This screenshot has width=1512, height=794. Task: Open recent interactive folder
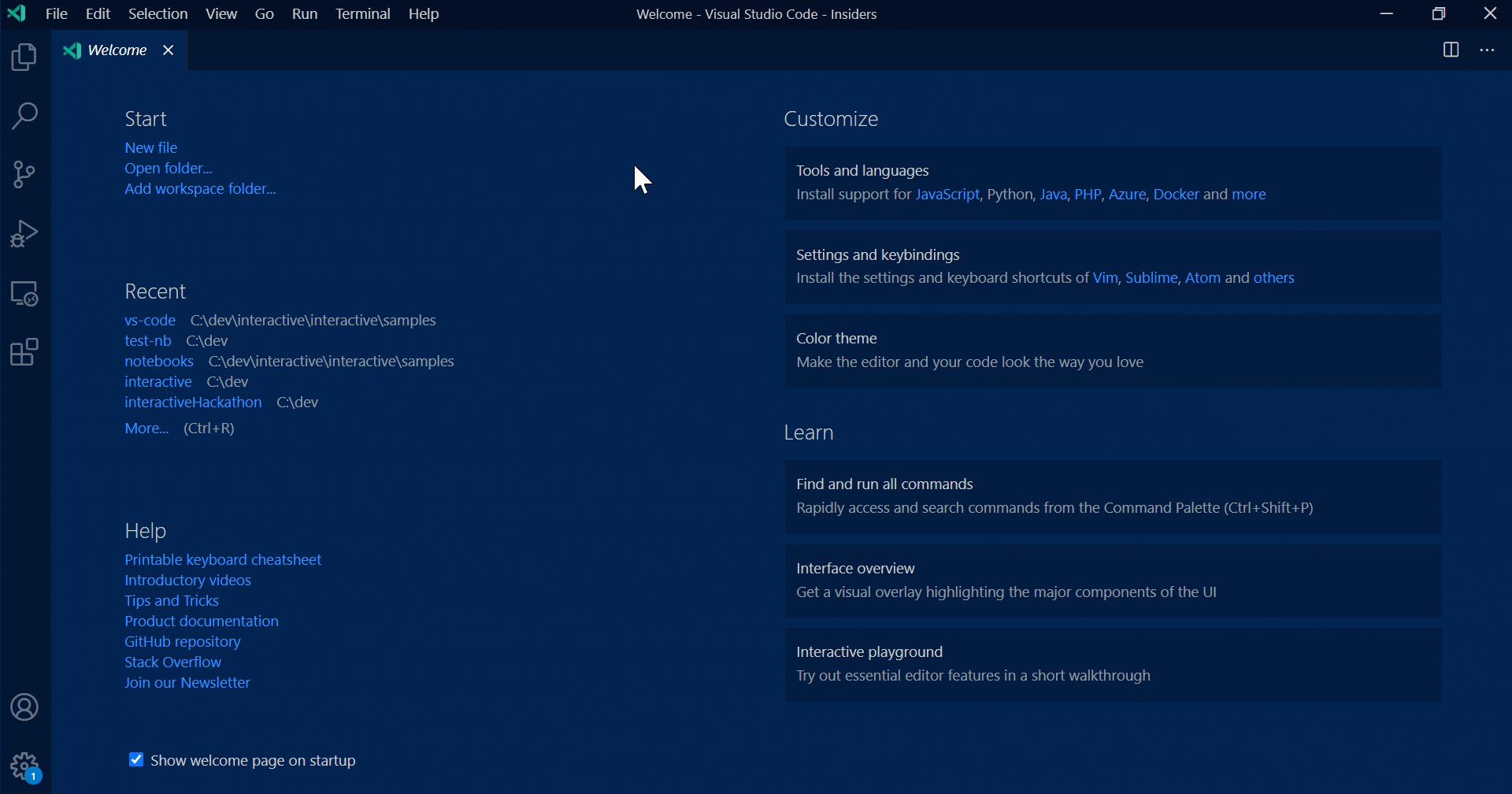(x=158, y=382)
